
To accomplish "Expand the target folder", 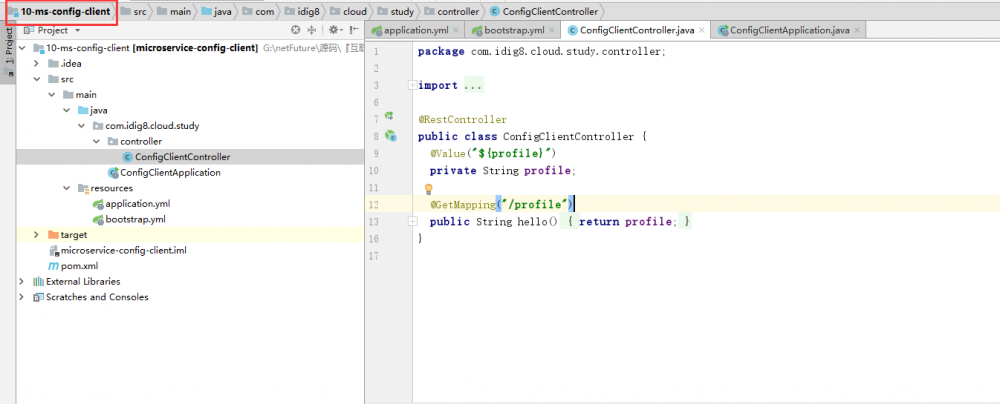I will (37, 235).
